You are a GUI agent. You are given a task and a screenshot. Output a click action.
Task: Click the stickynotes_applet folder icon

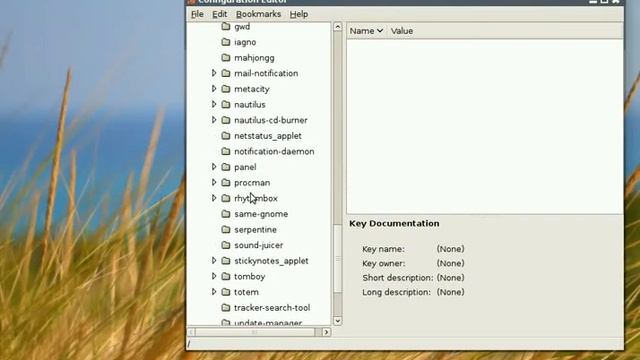(x=226, y=260)
